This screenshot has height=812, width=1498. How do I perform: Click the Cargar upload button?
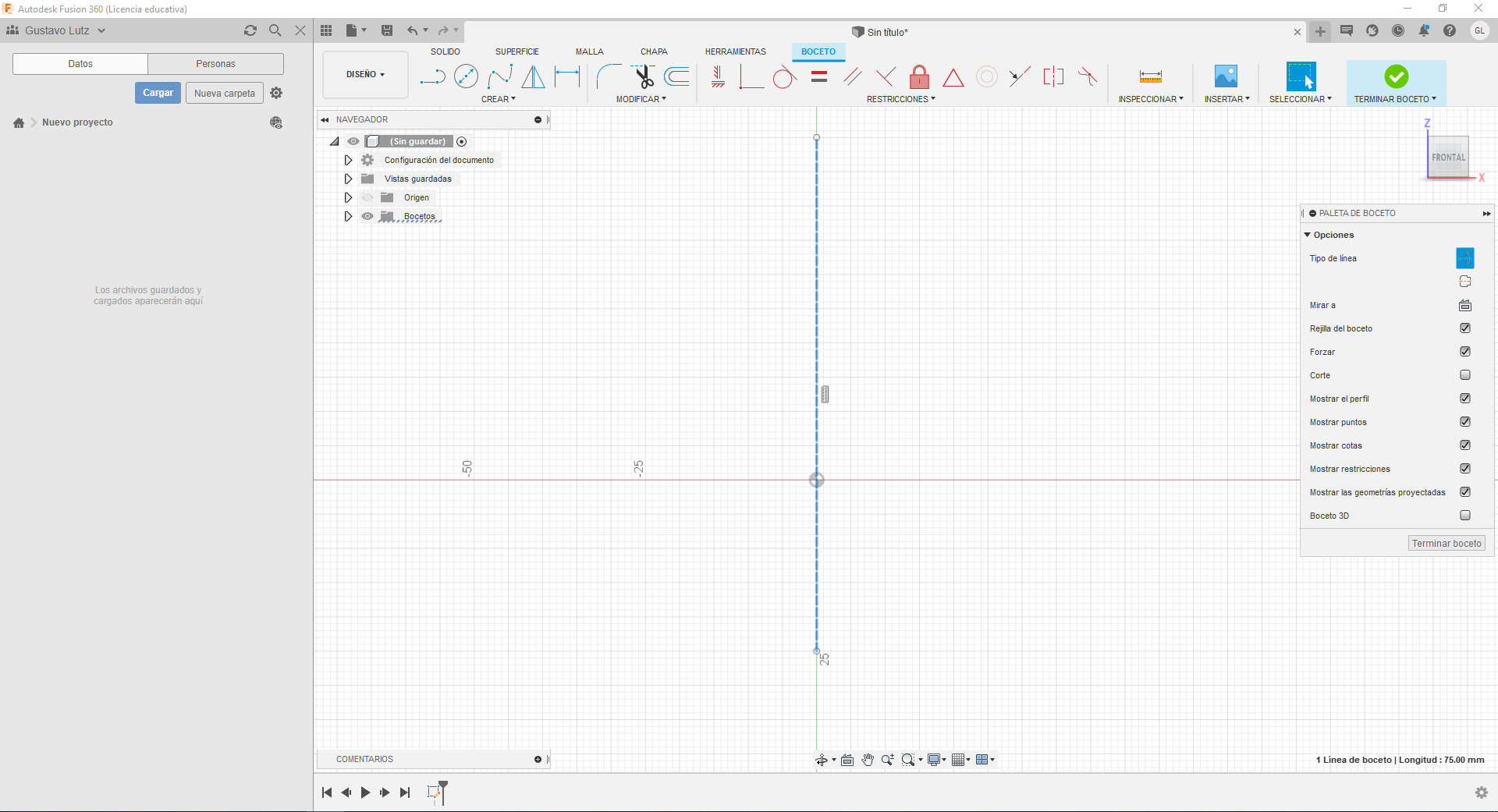(158, 93)
